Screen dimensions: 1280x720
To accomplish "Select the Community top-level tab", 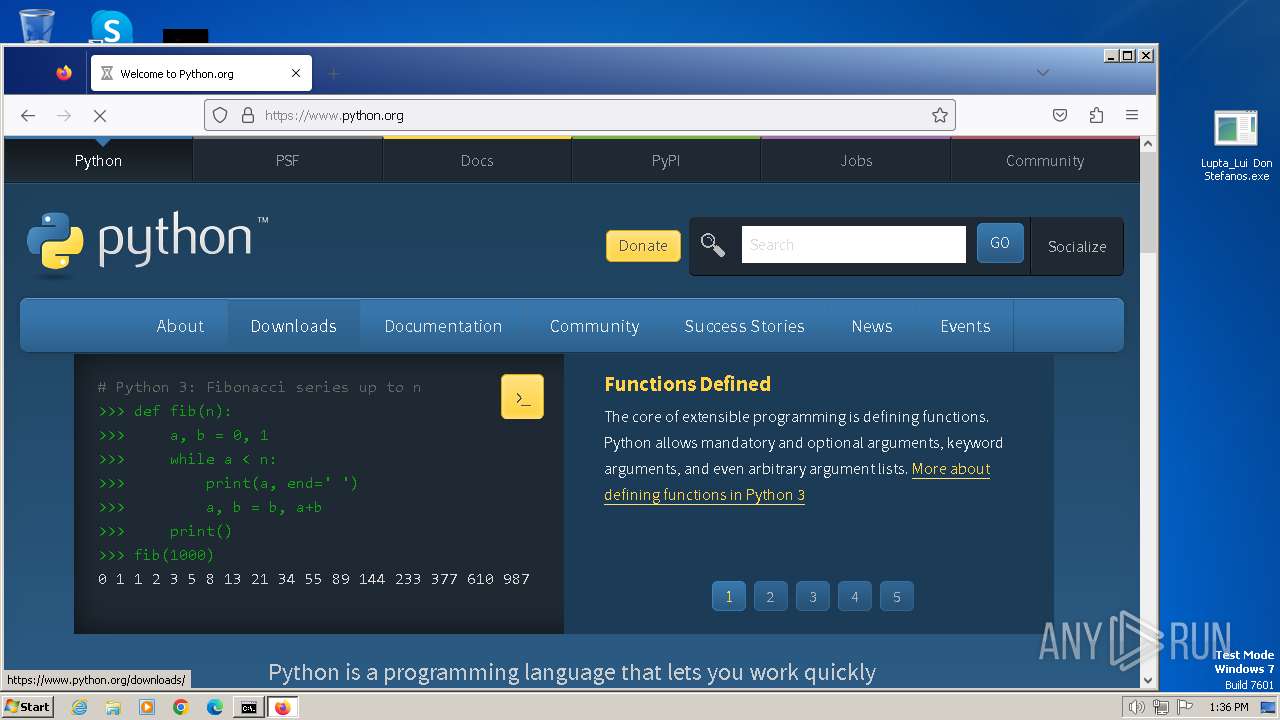I will coord(1045,160).
